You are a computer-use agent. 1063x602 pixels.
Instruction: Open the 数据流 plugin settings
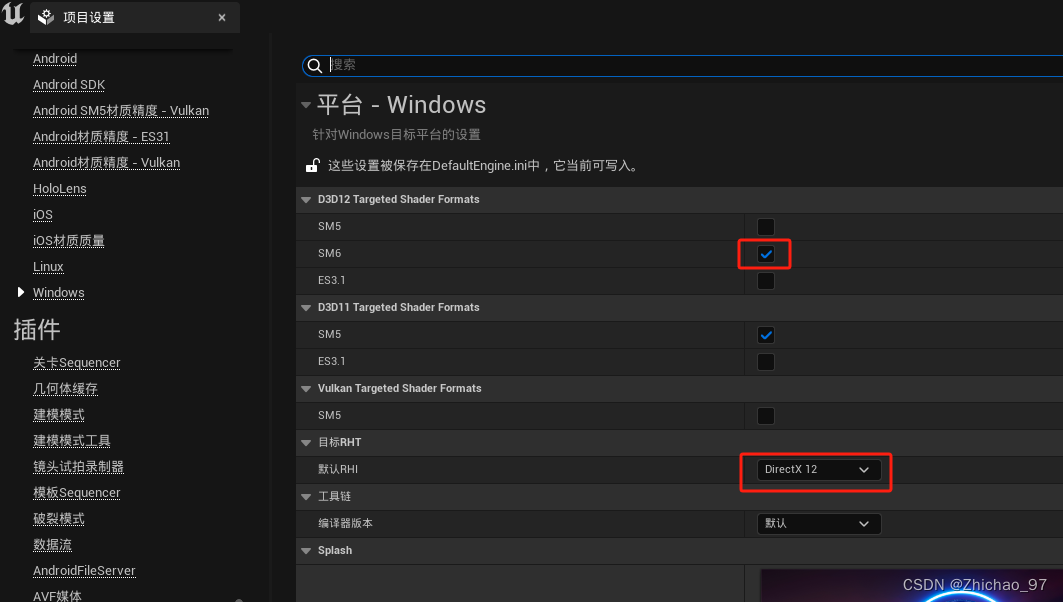(52, 544)
